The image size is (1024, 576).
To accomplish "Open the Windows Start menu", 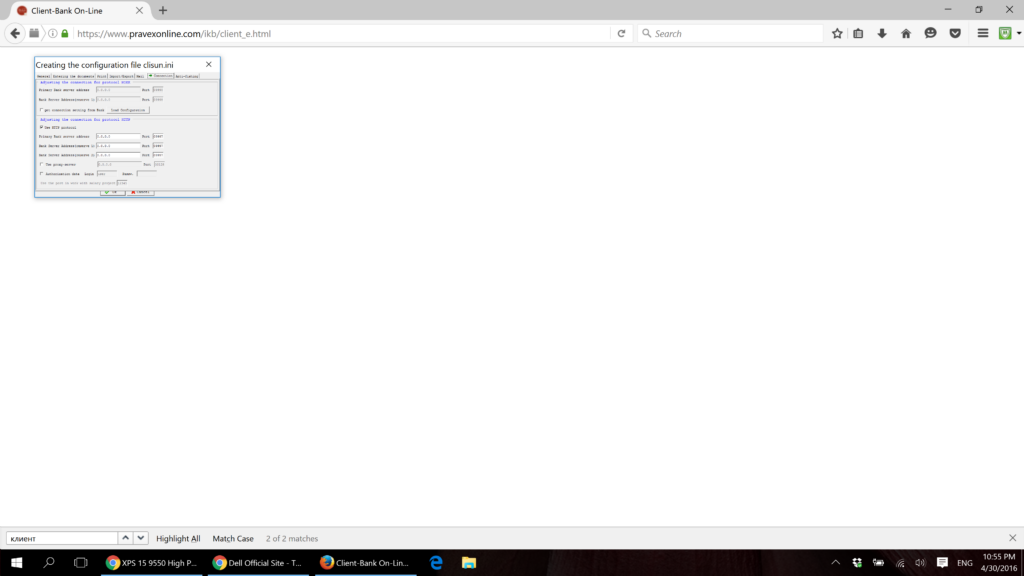I will tap(16, 562).
